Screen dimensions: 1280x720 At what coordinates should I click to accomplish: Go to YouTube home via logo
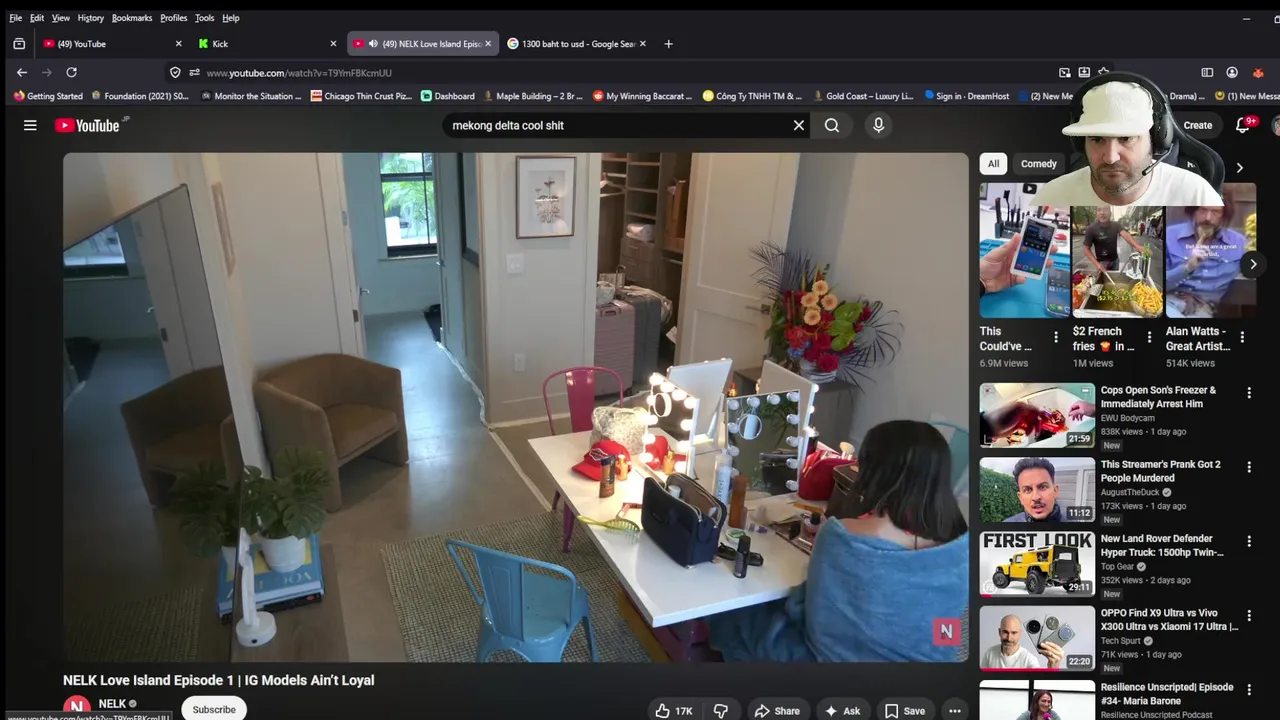pos(87,125)
